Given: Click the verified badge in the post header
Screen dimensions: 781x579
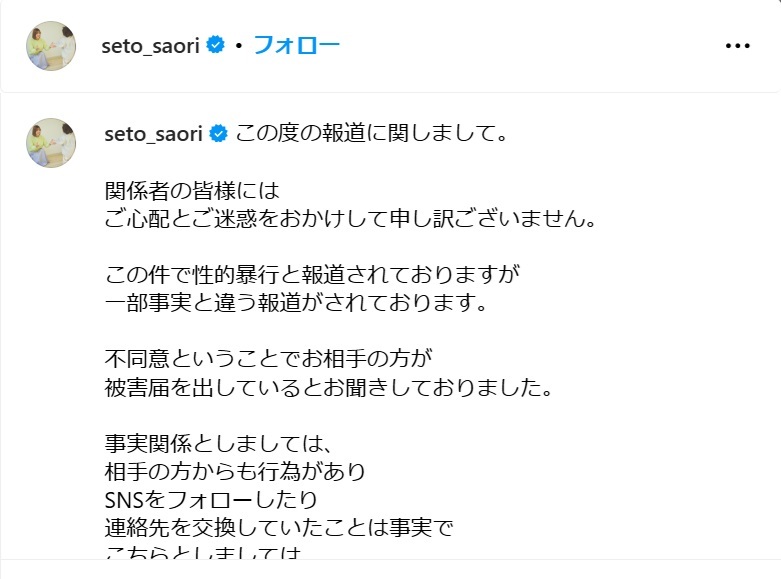Looking at the screenshot, I should coord(215,45).
